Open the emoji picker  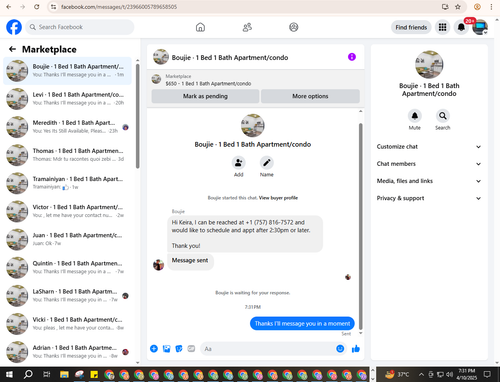click(340, 349)
